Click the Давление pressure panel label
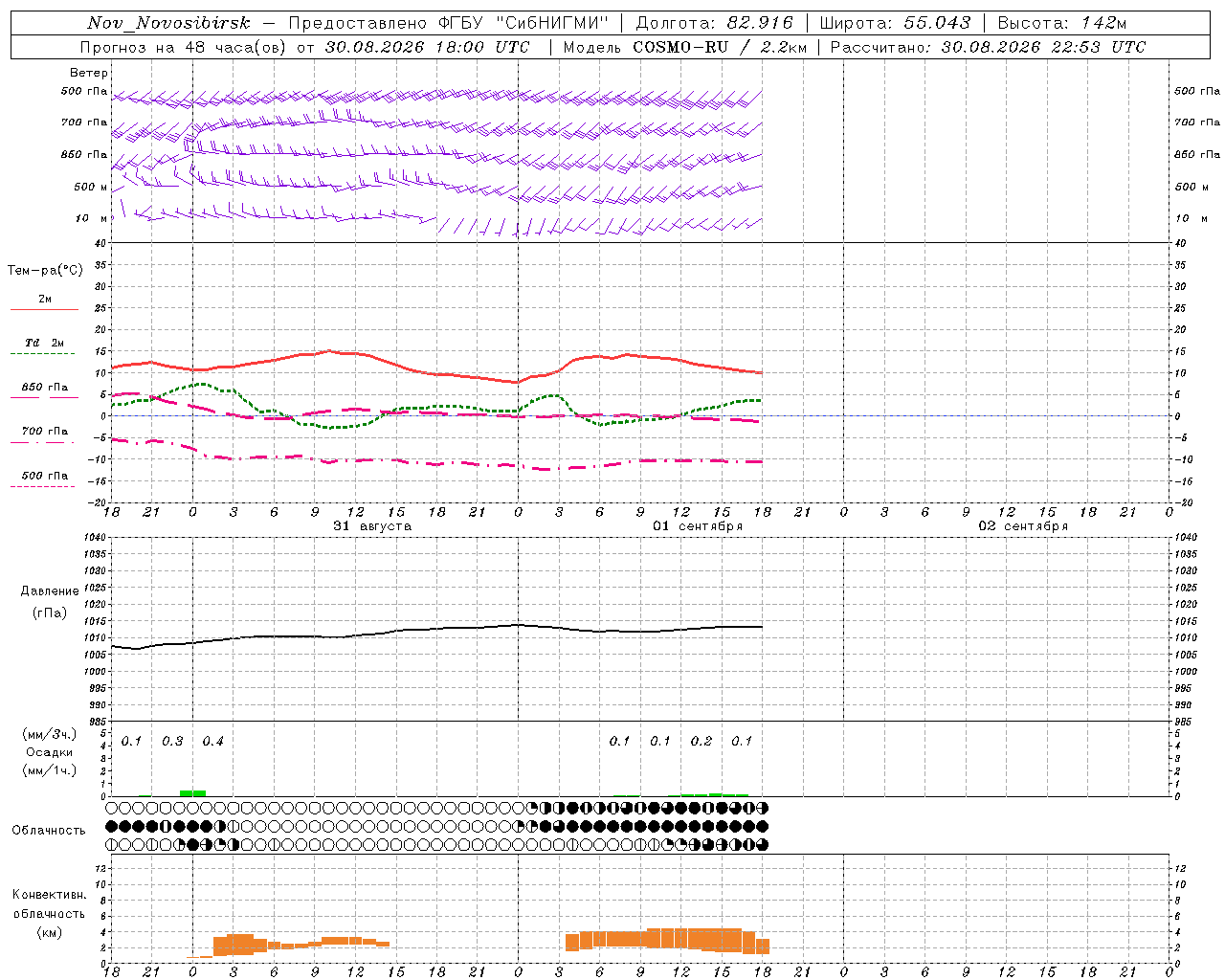Screen dimensions: 1225x980 (50, 591)
